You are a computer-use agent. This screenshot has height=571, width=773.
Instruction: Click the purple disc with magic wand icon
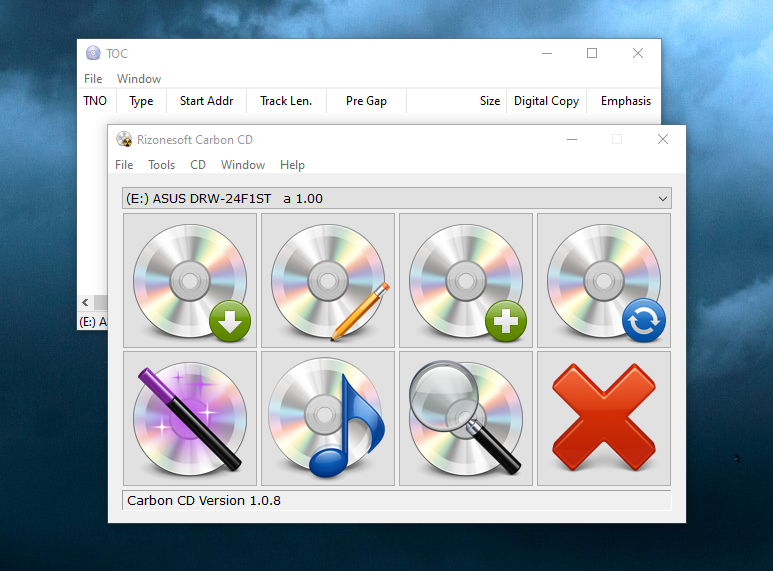pos(190,419)
